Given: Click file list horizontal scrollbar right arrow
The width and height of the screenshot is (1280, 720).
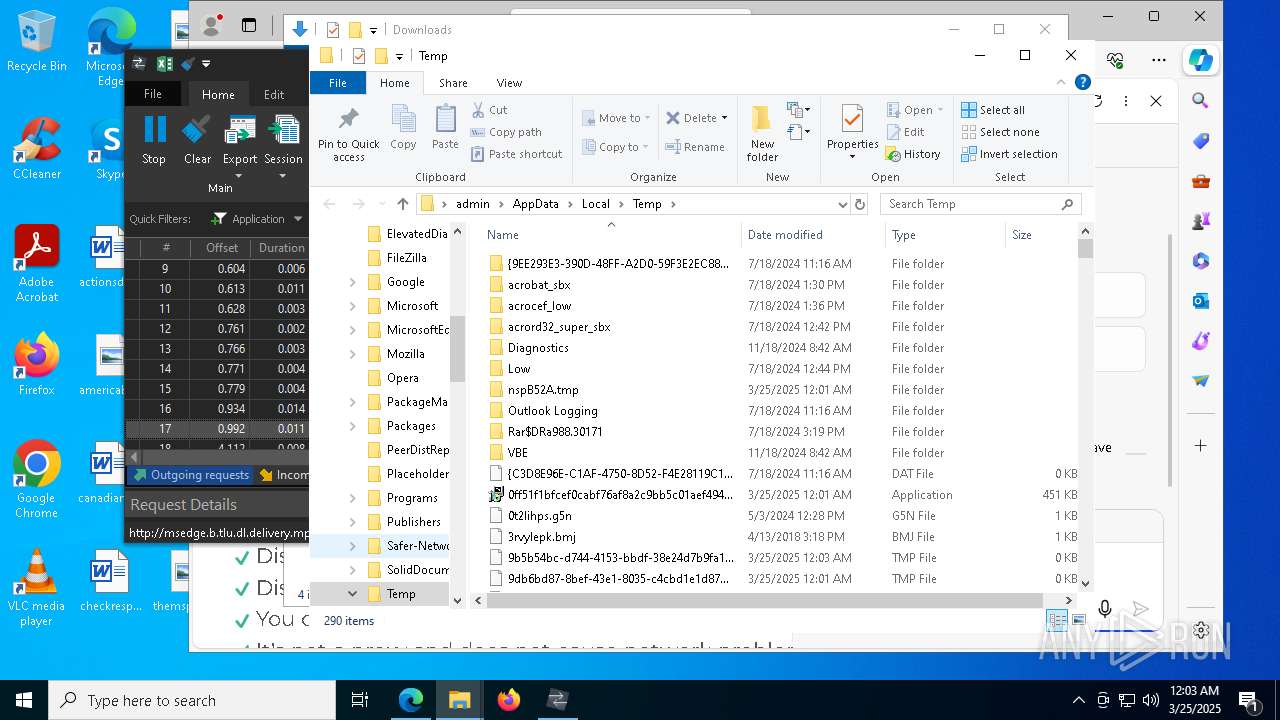Looking at the screenshot, I should point(1069,600).
